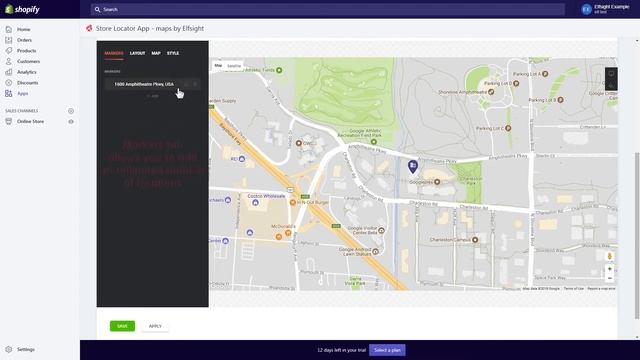Open Settings at sidebar bottom

[x=25, y=349]
